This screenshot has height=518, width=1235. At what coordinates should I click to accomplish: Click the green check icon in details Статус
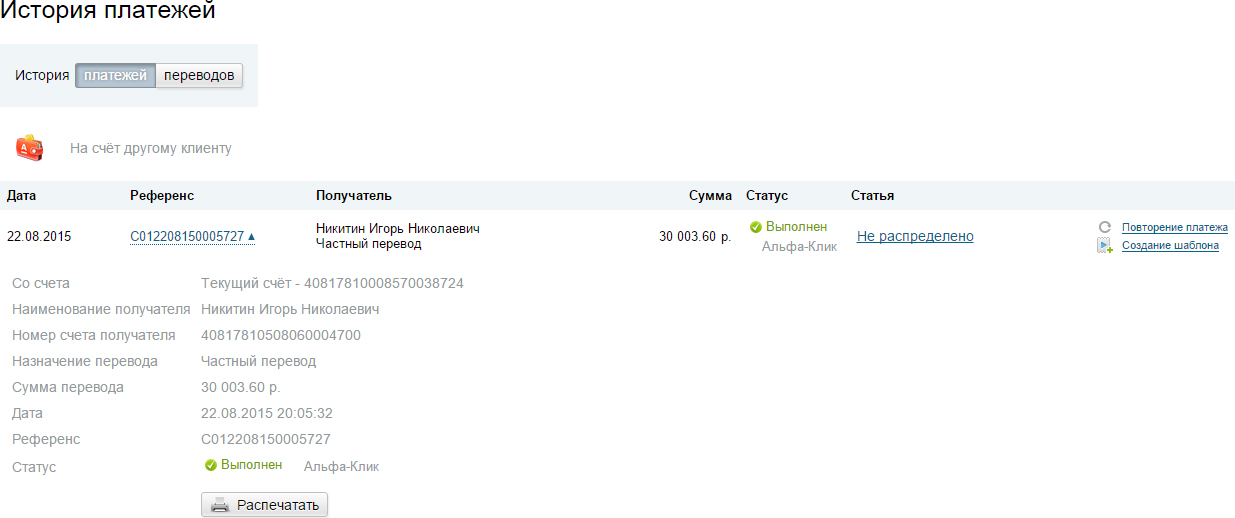[x=211, y=465]
